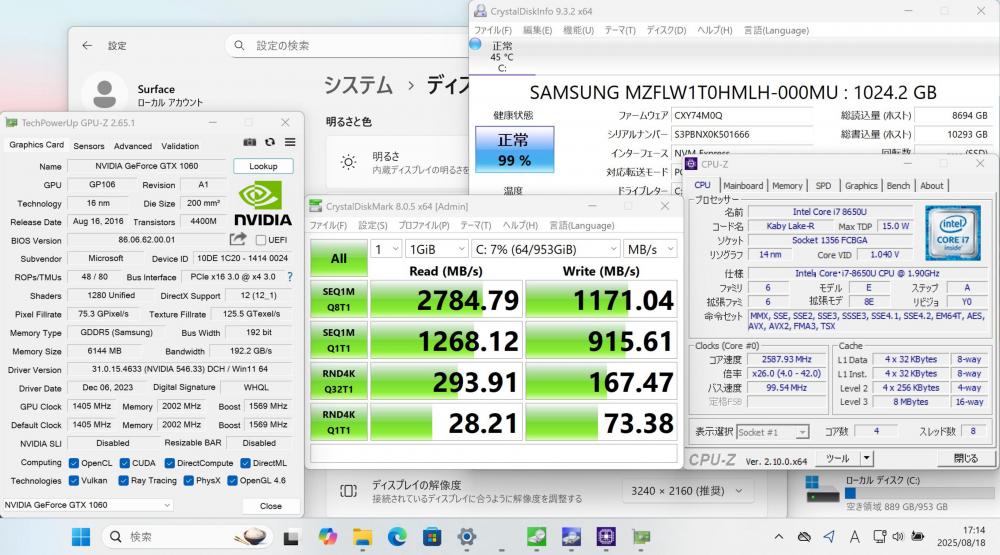Open File Explorer from the taskbar
1000x555 pixels.
pyautogui.click(x=362, y=537)
